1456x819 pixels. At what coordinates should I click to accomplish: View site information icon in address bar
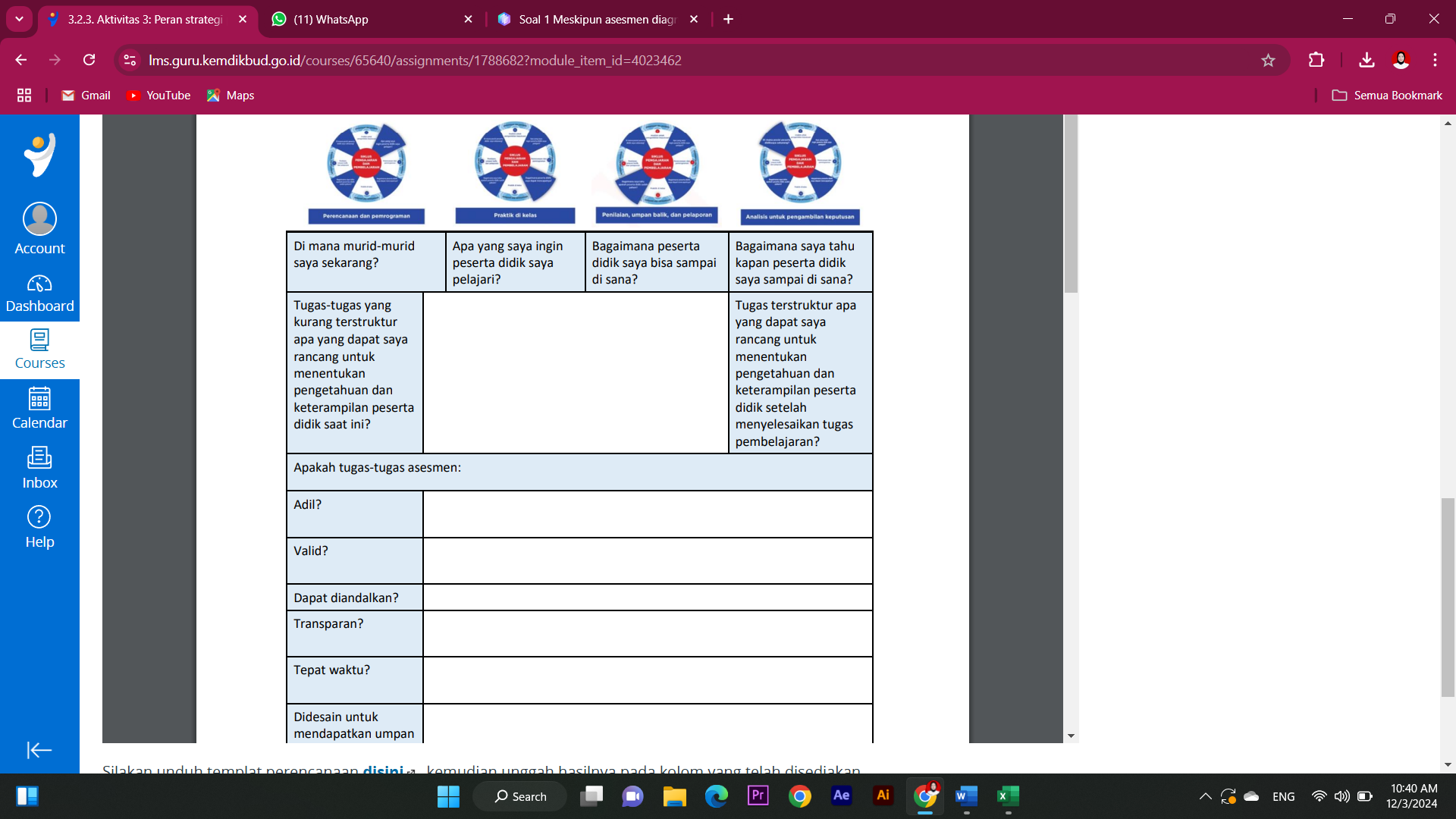pos(130,60)
